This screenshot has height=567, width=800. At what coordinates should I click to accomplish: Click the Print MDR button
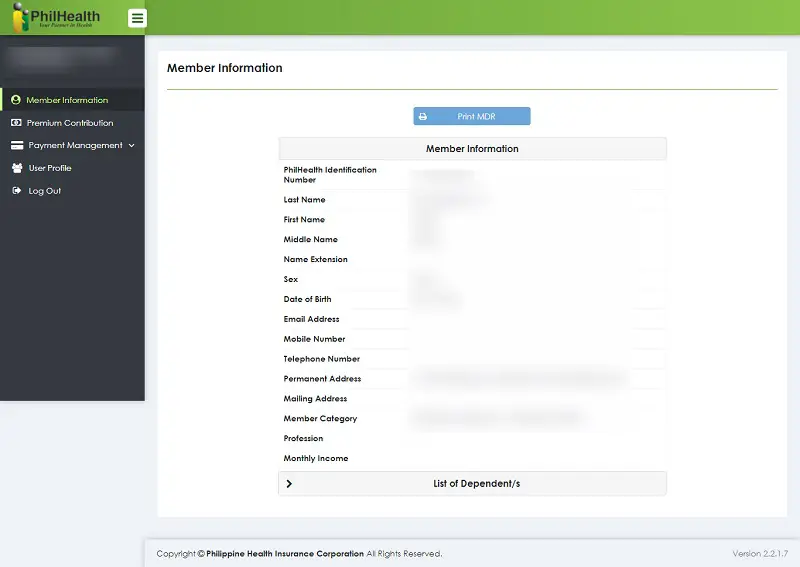472,116
